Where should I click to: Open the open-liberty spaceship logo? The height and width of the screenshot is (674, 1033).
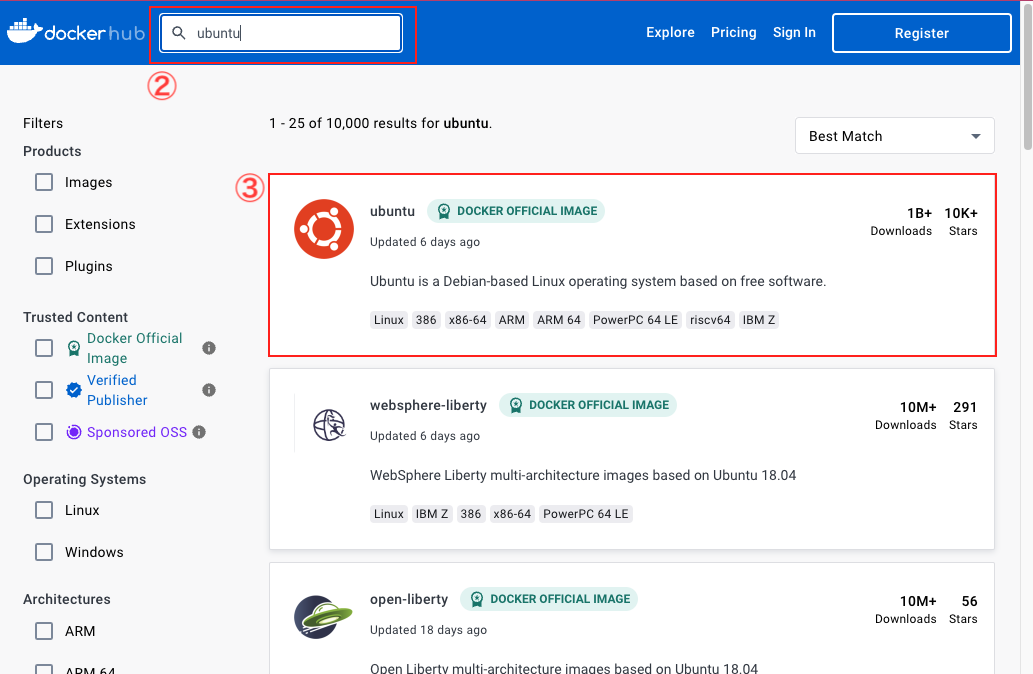click(323, 617)
